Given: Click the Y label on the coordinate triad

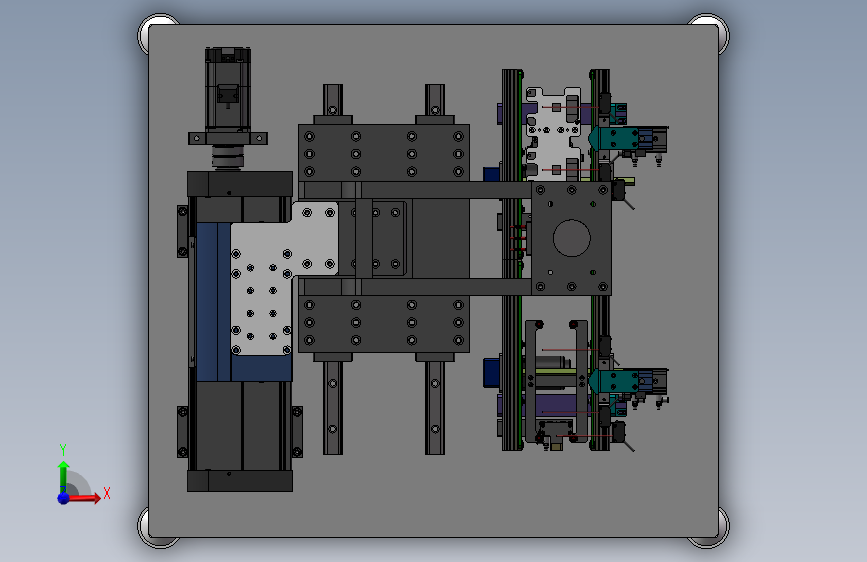Looking at the screenshot, I should point(63,450).
